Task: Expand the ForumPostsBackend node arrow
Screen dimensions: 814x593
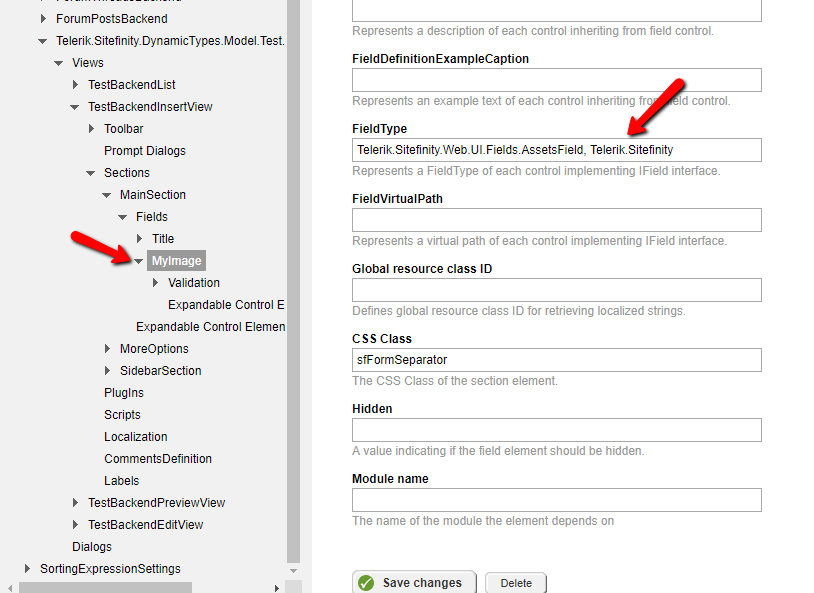Action: point(44,19)
